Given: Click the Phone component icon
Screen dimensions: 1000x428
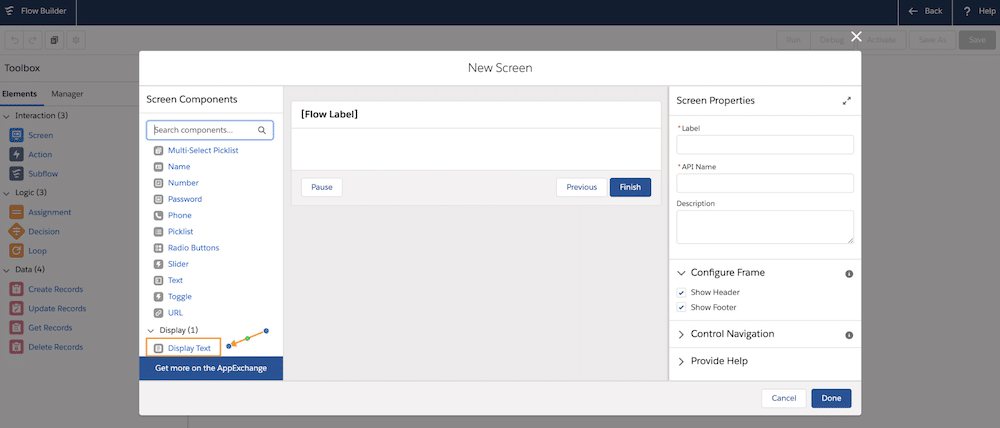Looking at the screenshot, I should pyautogui.click(x=158, y=216).
